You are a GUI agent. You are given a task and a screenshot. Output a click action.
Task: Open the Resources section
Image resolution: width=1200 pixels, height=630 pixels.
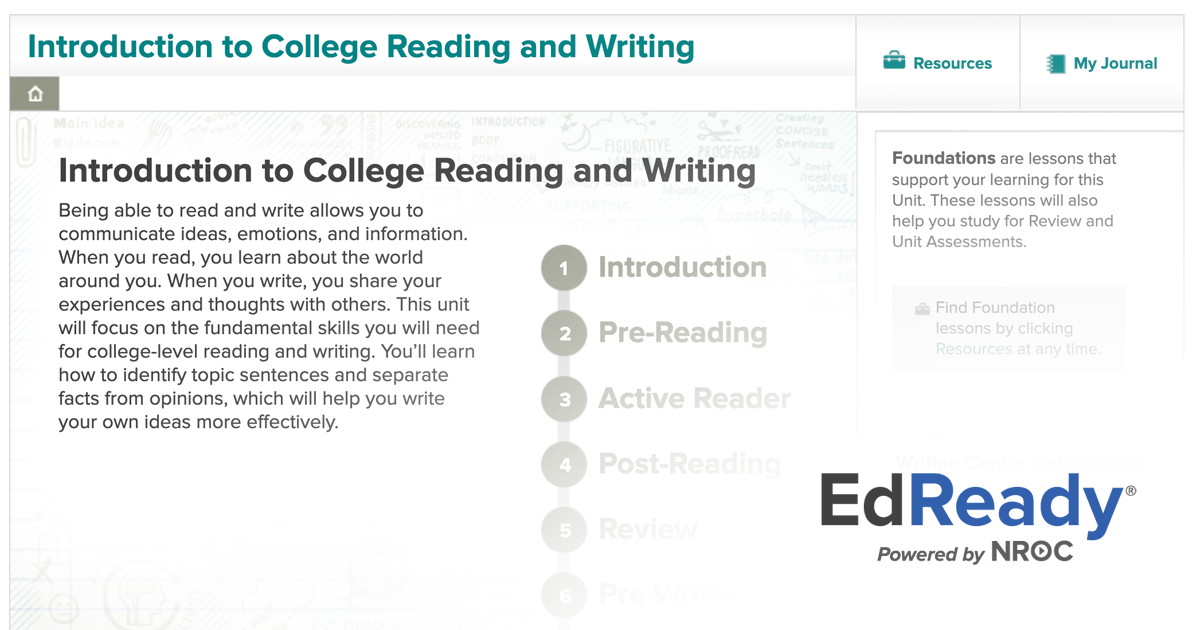pos(940,62)
